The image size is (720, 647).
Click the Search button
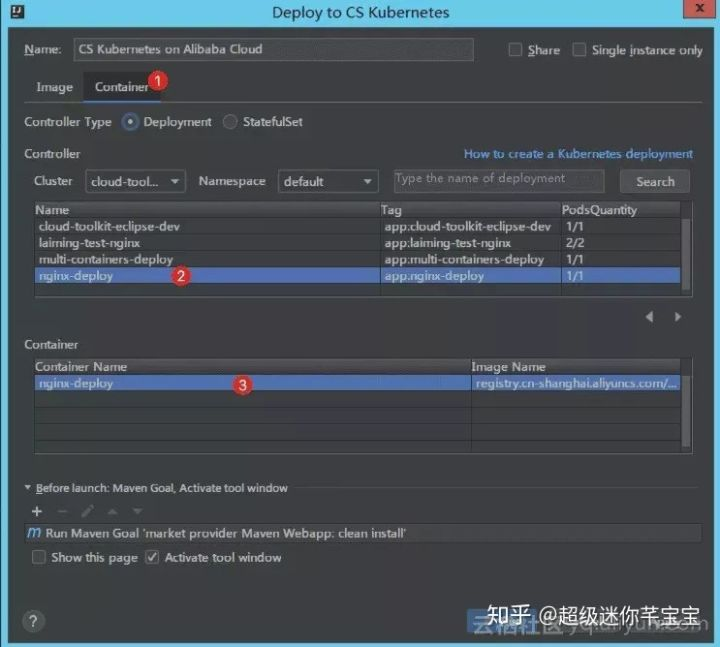click(655, 182)
